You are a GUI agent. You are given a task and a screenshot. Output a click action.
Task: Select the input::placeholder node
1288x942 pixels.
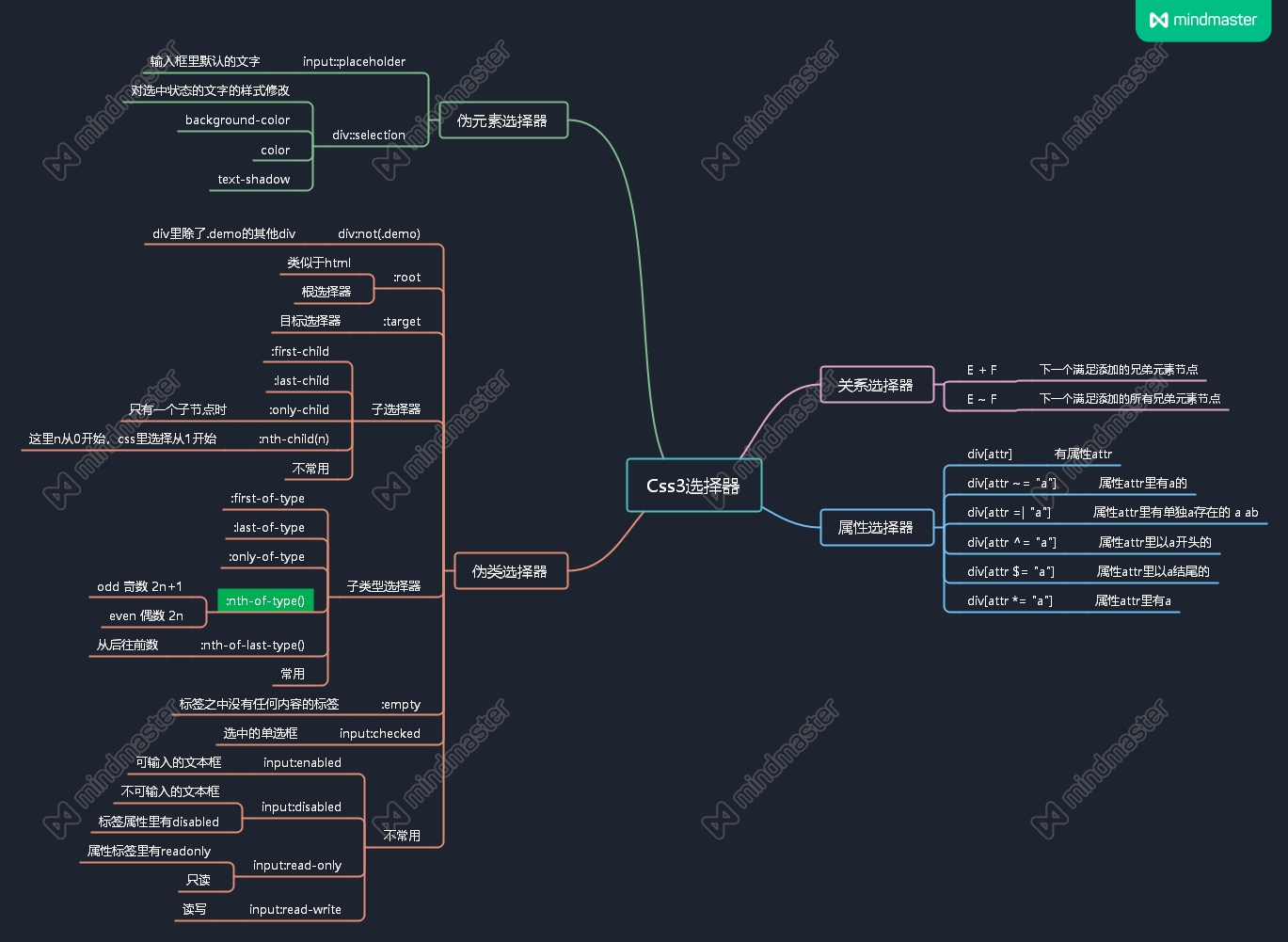[354, 62]
